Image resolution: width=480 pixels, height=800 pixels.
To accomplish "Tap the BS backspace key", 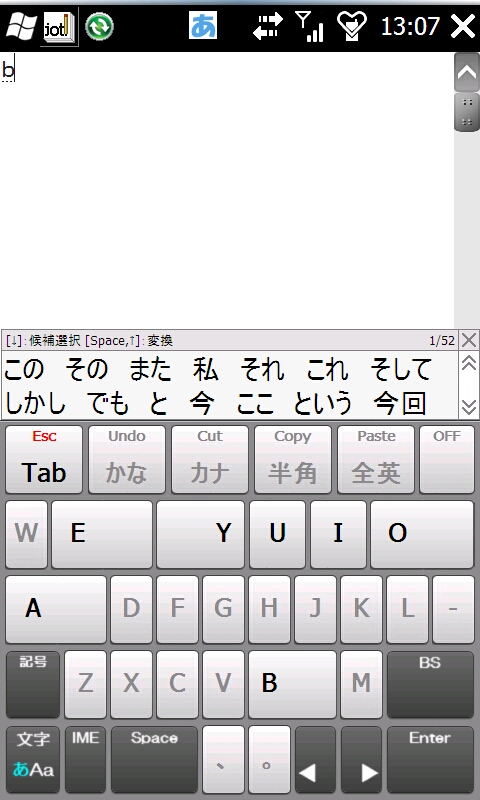I will (431, 684).
